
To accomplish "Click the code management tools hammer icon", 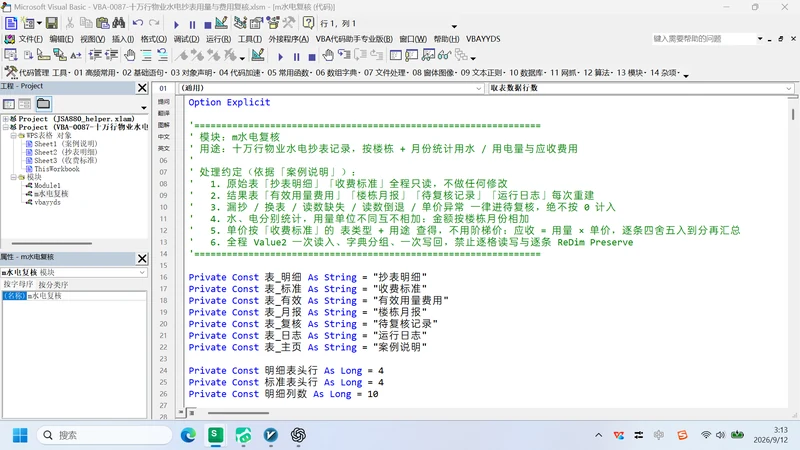I will [10, 72].
